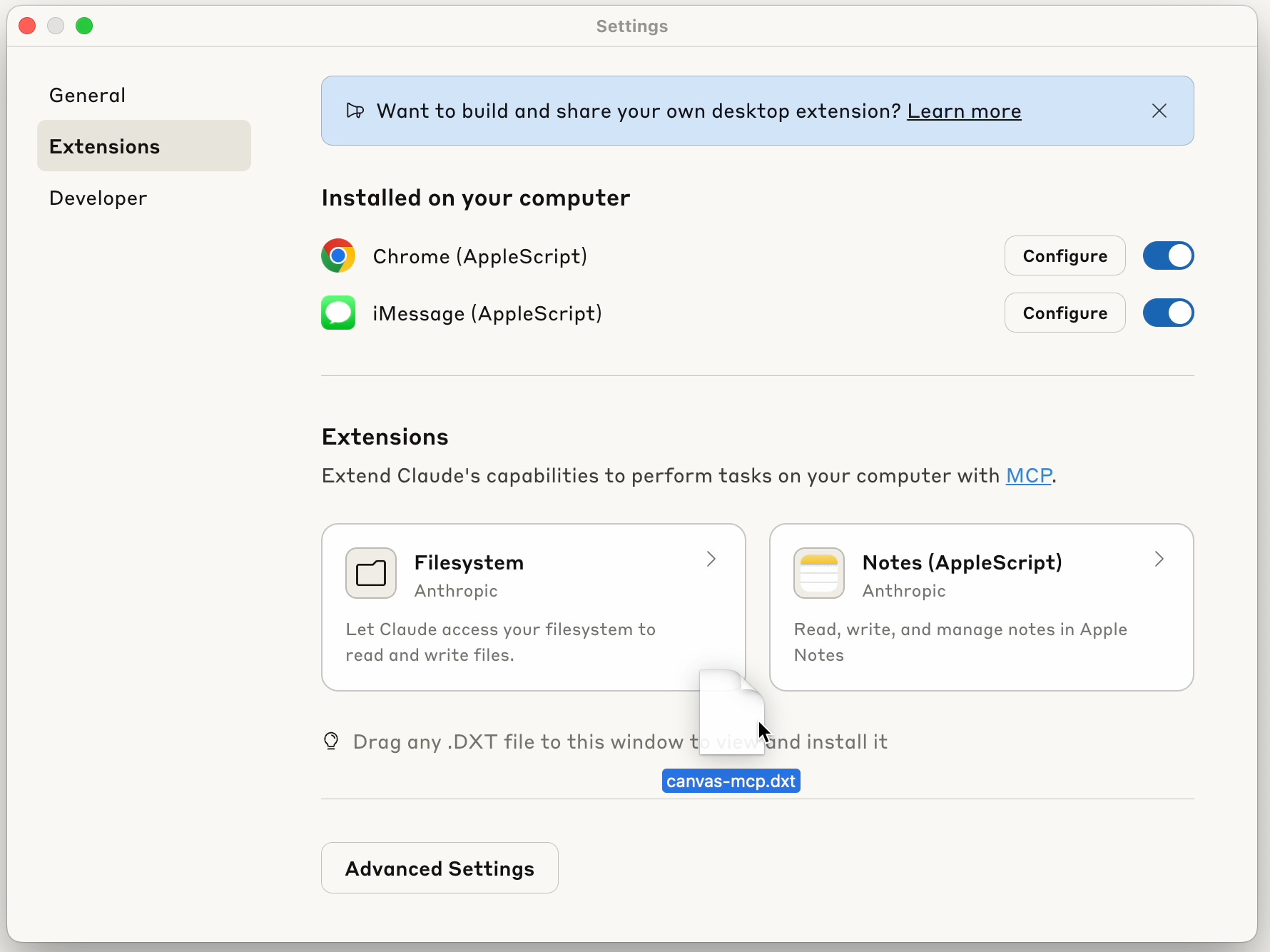Click the Drag any .DXT file hint text
This screenshot has height=952, width=1270.
coord(620,742)
